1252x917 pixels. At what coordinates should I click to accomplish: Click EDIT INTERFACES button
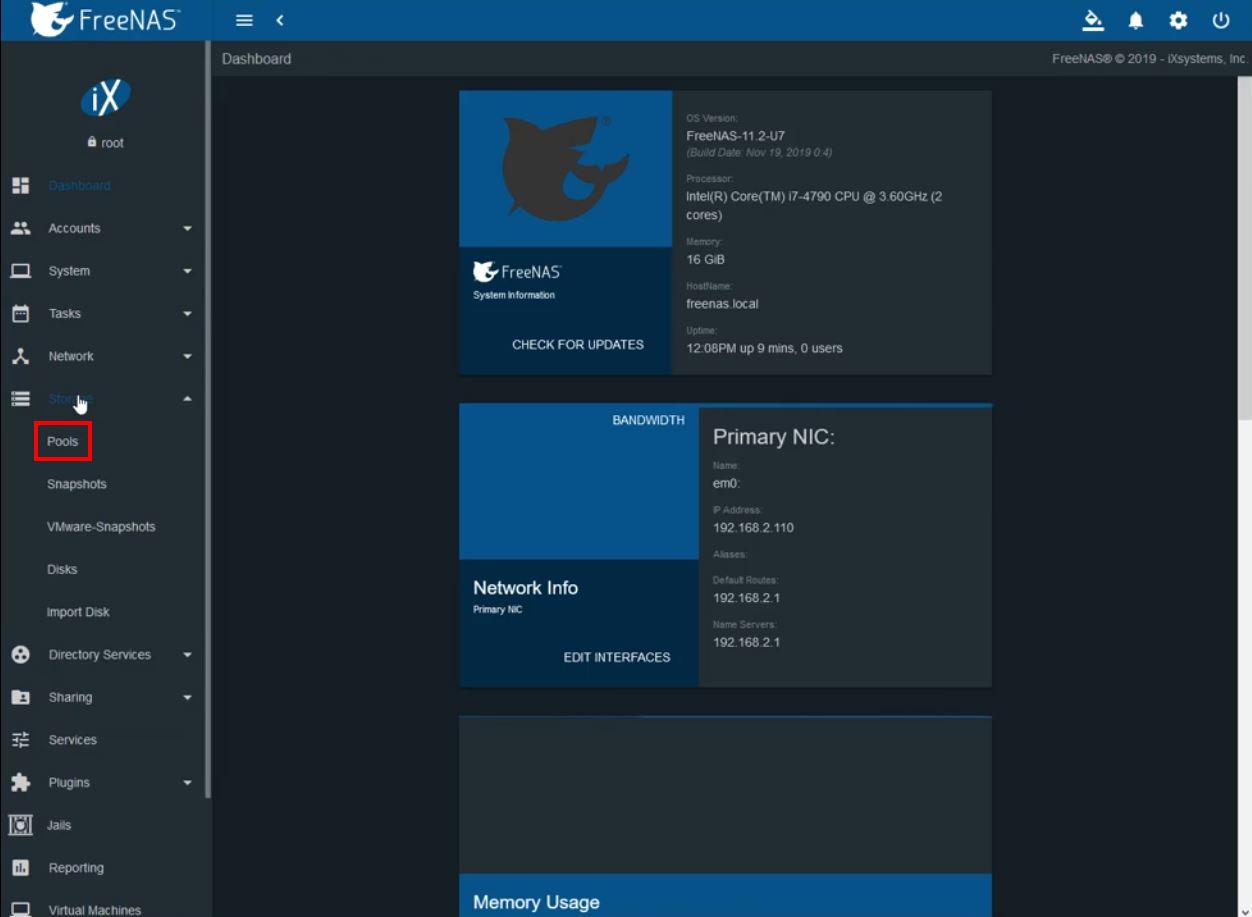[617, 657]
